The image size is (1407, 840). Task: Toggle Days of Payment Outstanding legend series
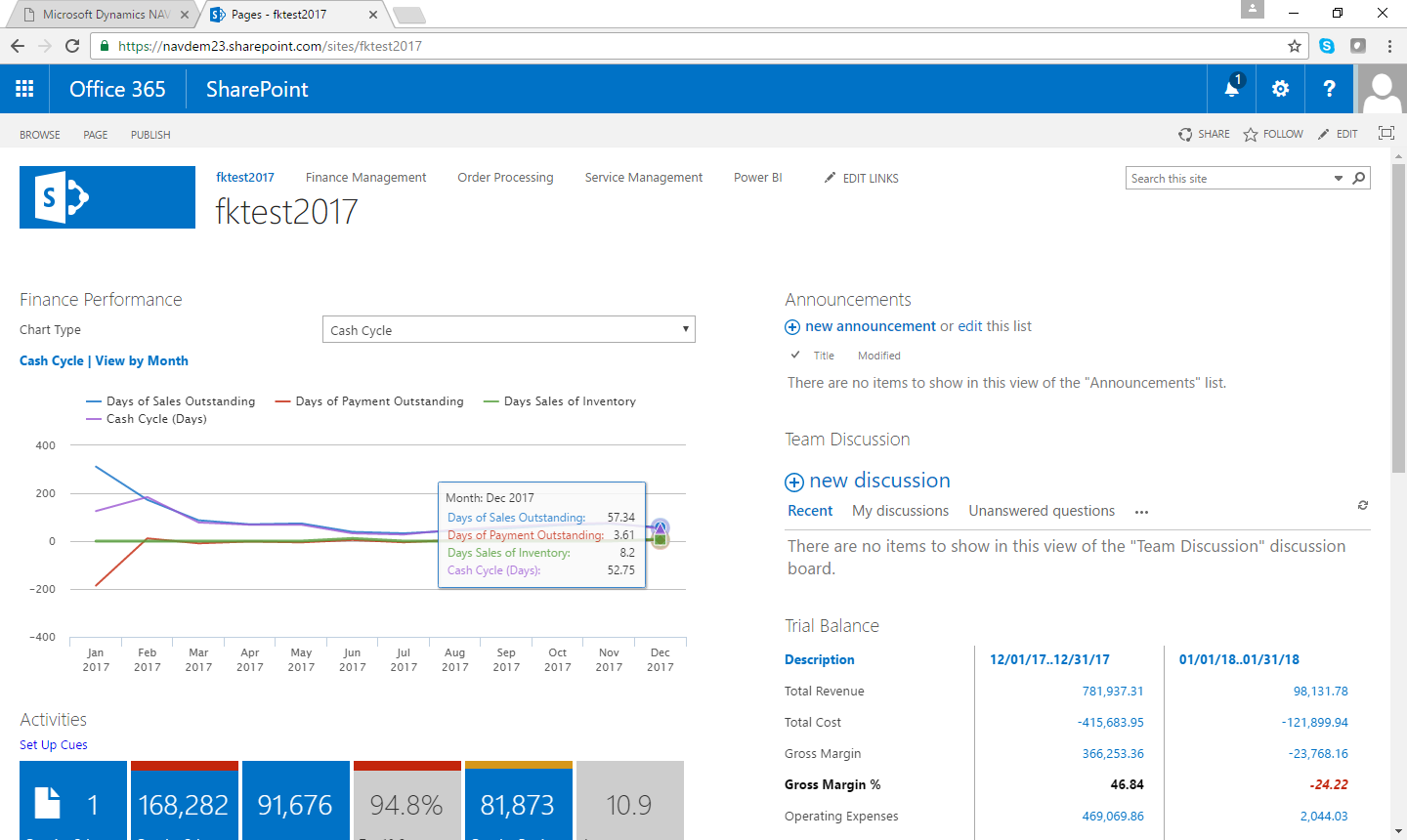pyautogui.click(x=369, y=401)
